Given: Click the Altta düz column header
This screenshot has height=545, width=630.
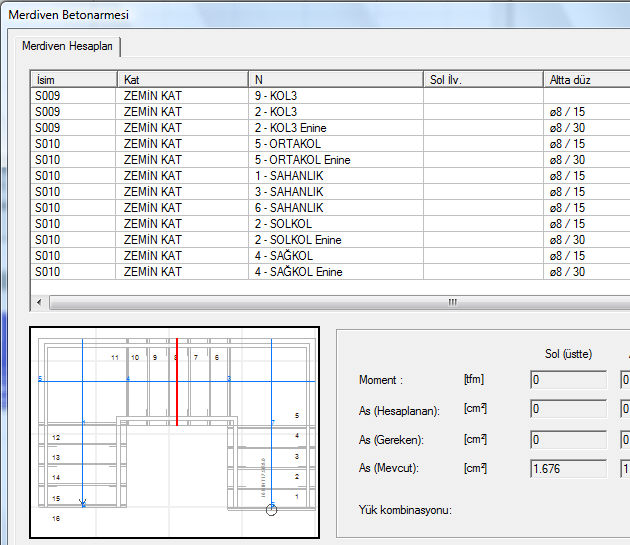Looking at the screenshot, I should click(587, 80).
